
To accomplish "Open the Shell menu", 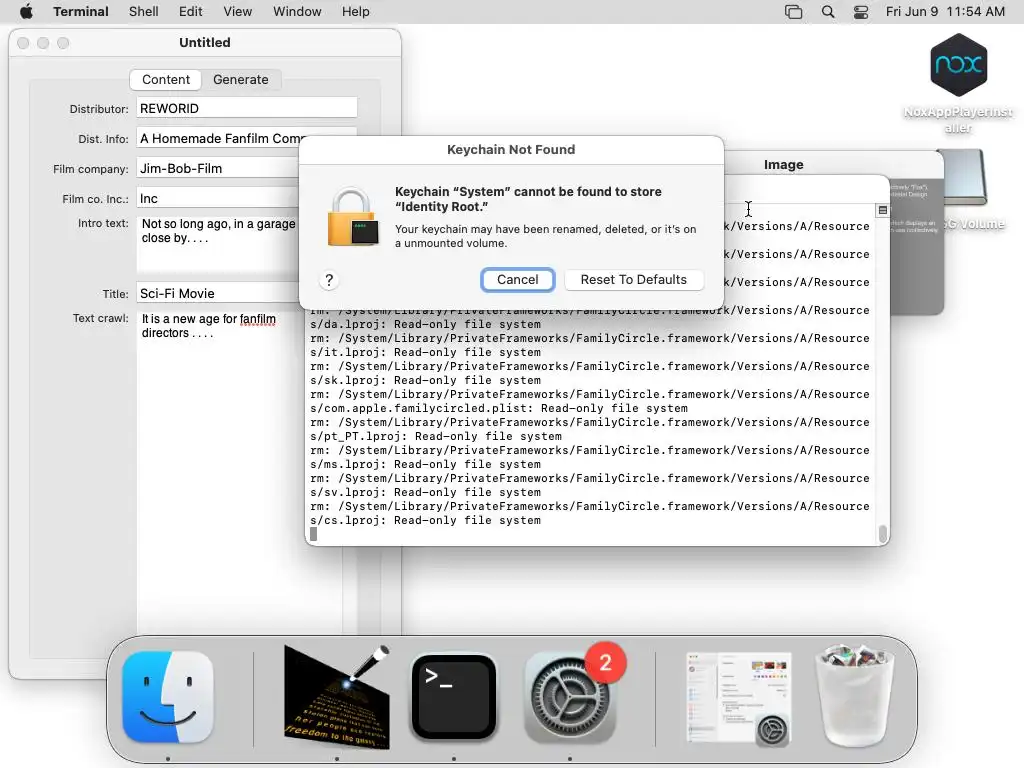I will tap(144, 12).
